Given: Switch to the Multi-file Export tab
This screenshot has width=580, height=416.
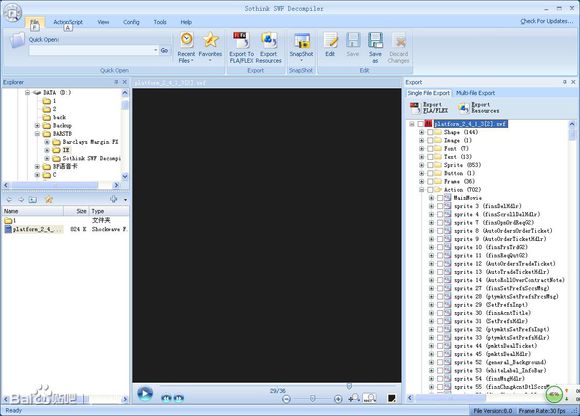Looking at the screenshot, I should (475, 93).
